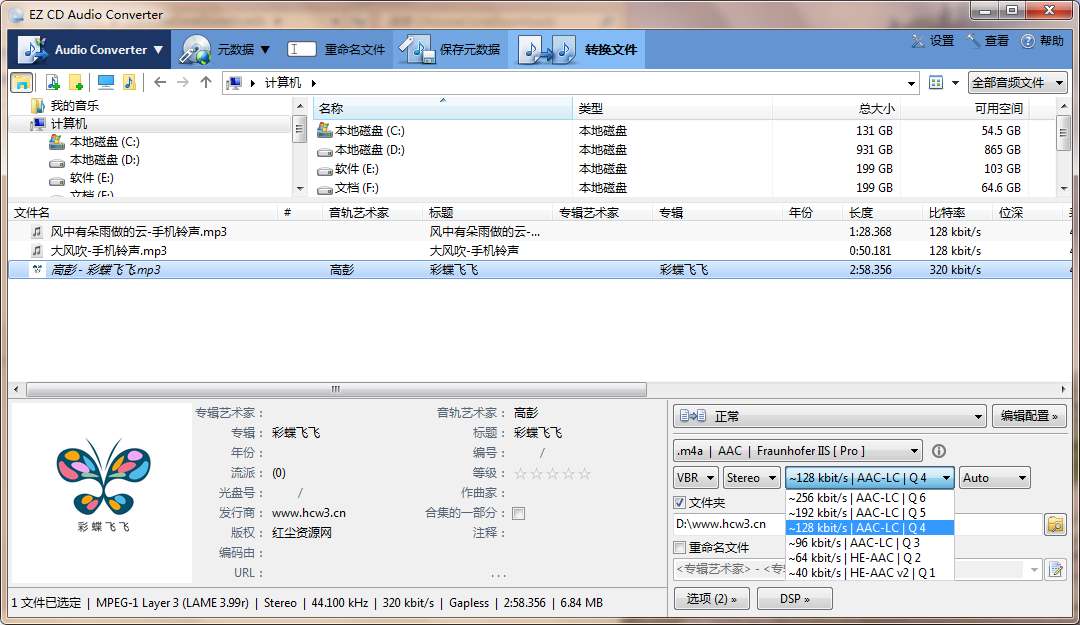Click the output folder browse icon
1080x625 pixels.
click(1055, 523)
